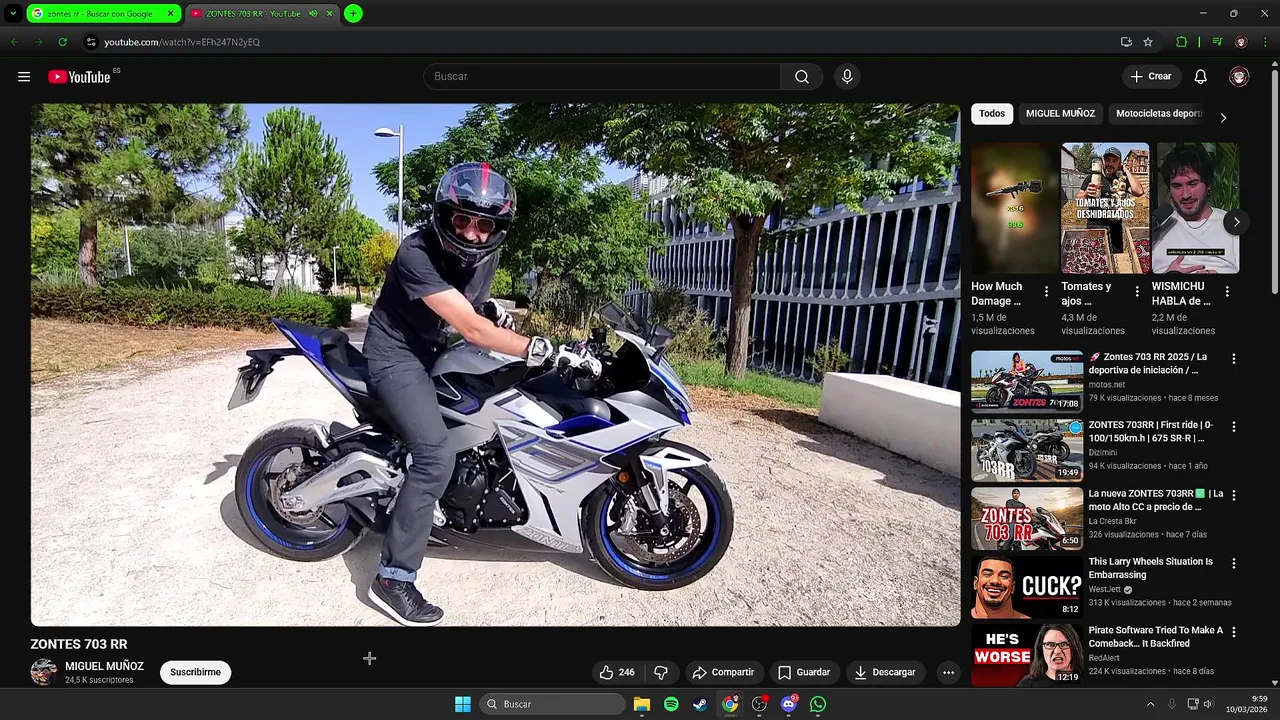Viewport: 1280px width, 720px height.
Task: Mute the ZONTES 703 RR tab audio
Action: [313, 13]
